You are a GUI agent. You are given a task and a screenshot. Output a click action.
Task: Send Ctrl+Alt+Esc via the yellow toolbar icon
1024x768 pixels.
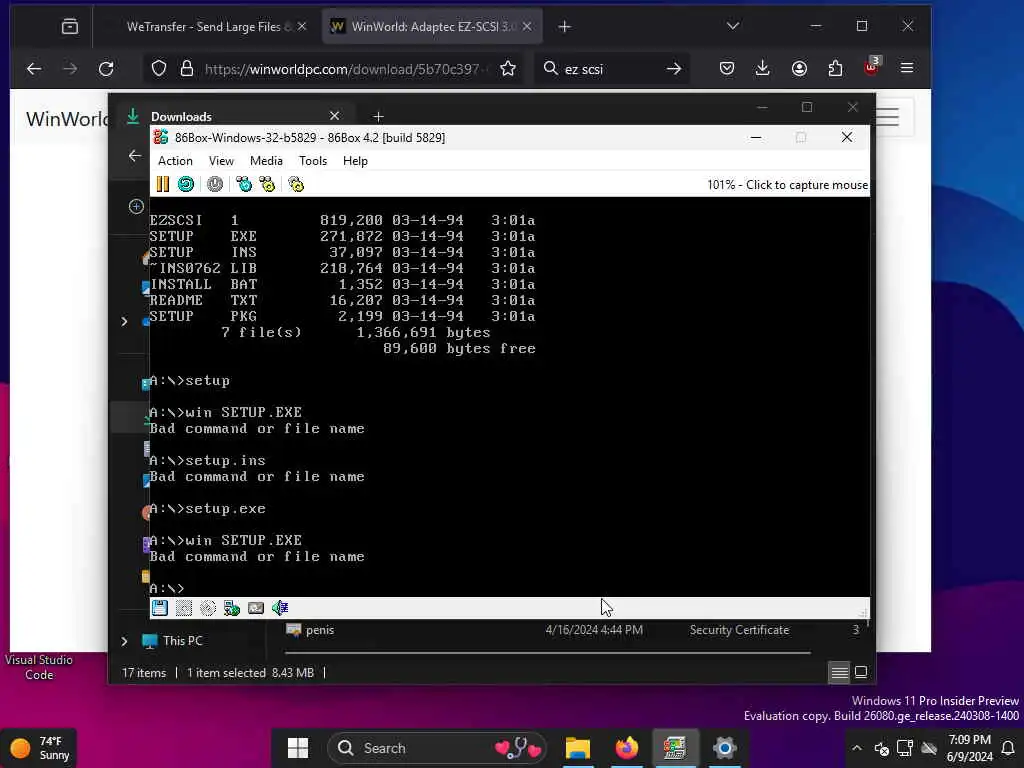coord(267,184)
